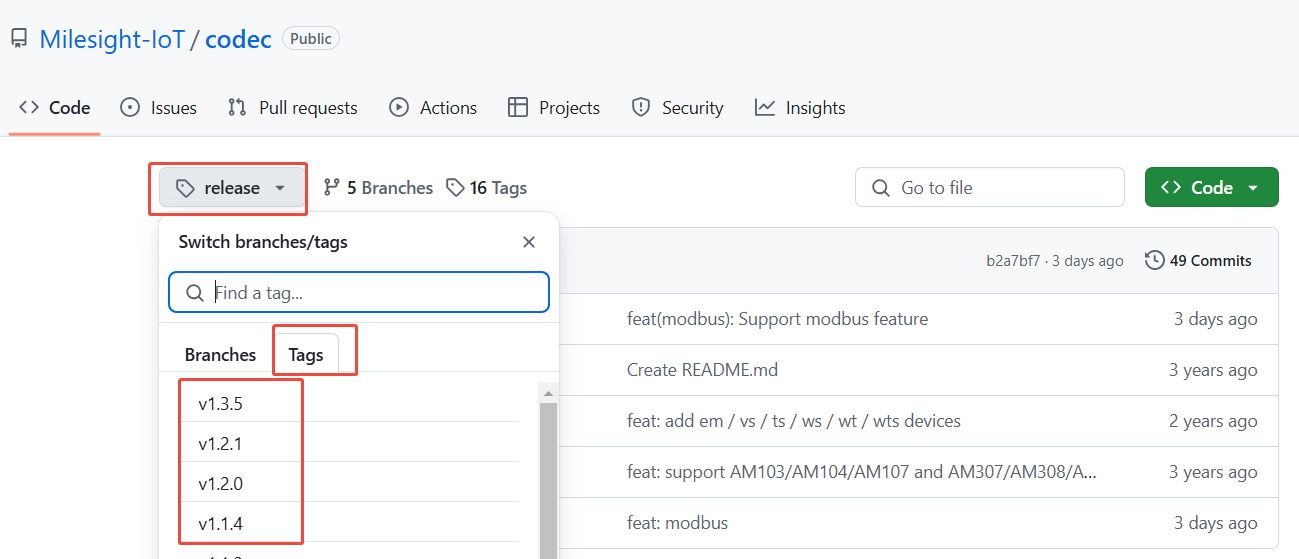Switch to the Code tab
Screen dimensions: 1299x559
[55, 107]
